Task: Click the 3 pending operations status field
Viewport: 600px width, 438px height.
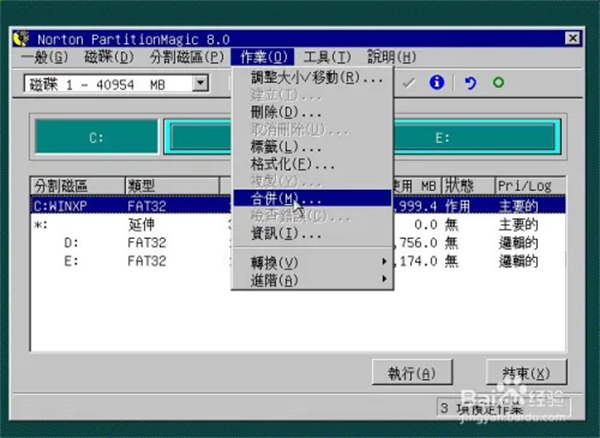Action: (504, 408)
